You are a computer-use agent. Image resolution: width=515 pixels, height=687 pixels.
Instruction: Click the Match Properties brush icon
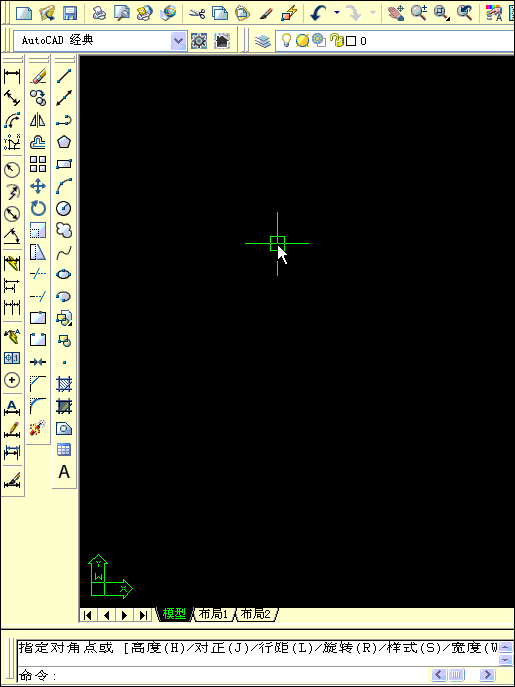(x=266, y=13)
